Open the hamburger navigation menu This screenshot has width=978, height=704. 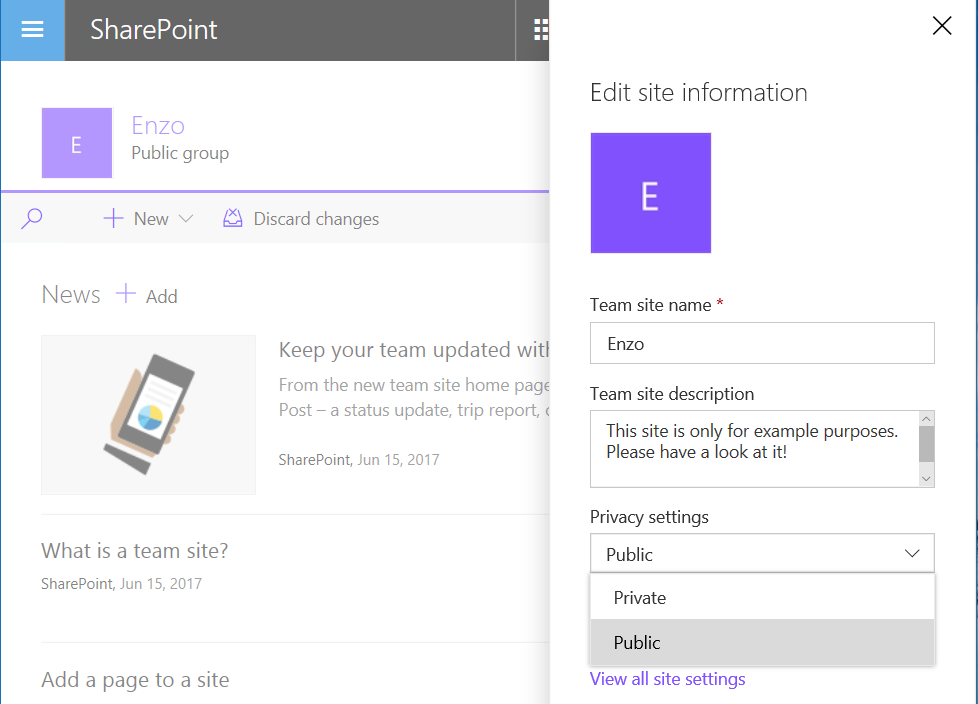[32, 30]
